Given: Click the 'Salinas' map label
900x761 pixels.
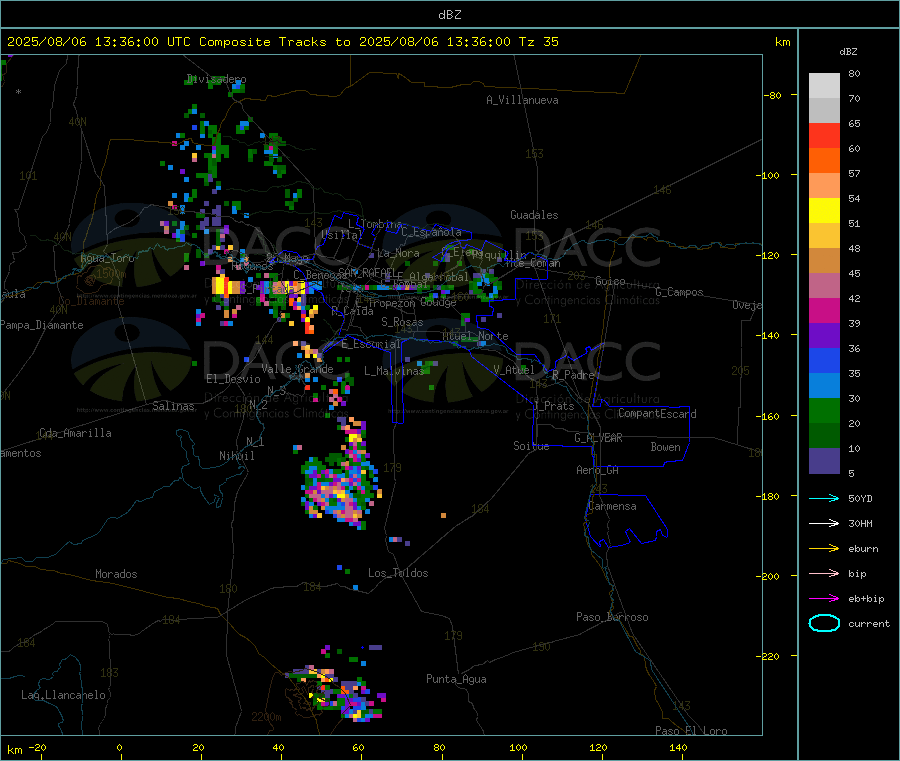Looking at the screenshot, I should 173,406.
